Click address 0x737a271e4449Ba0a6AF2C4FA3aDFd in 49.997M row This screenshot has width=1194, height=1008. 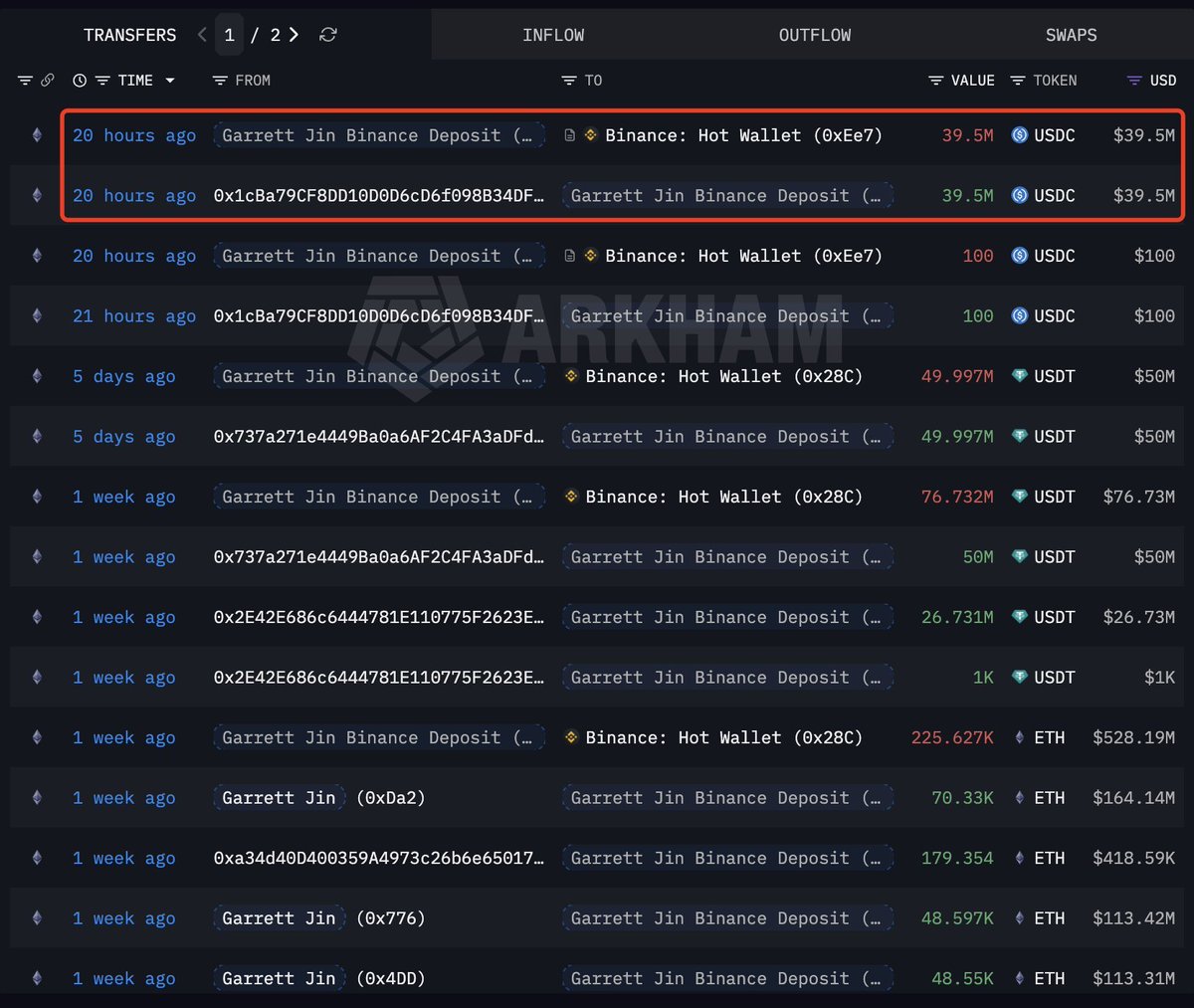point(379,437)
